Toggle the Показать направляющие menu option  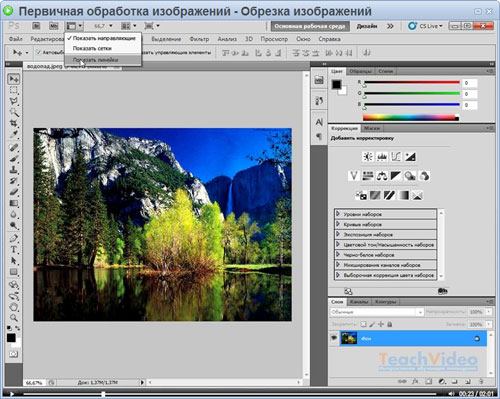tap(103, 38)
